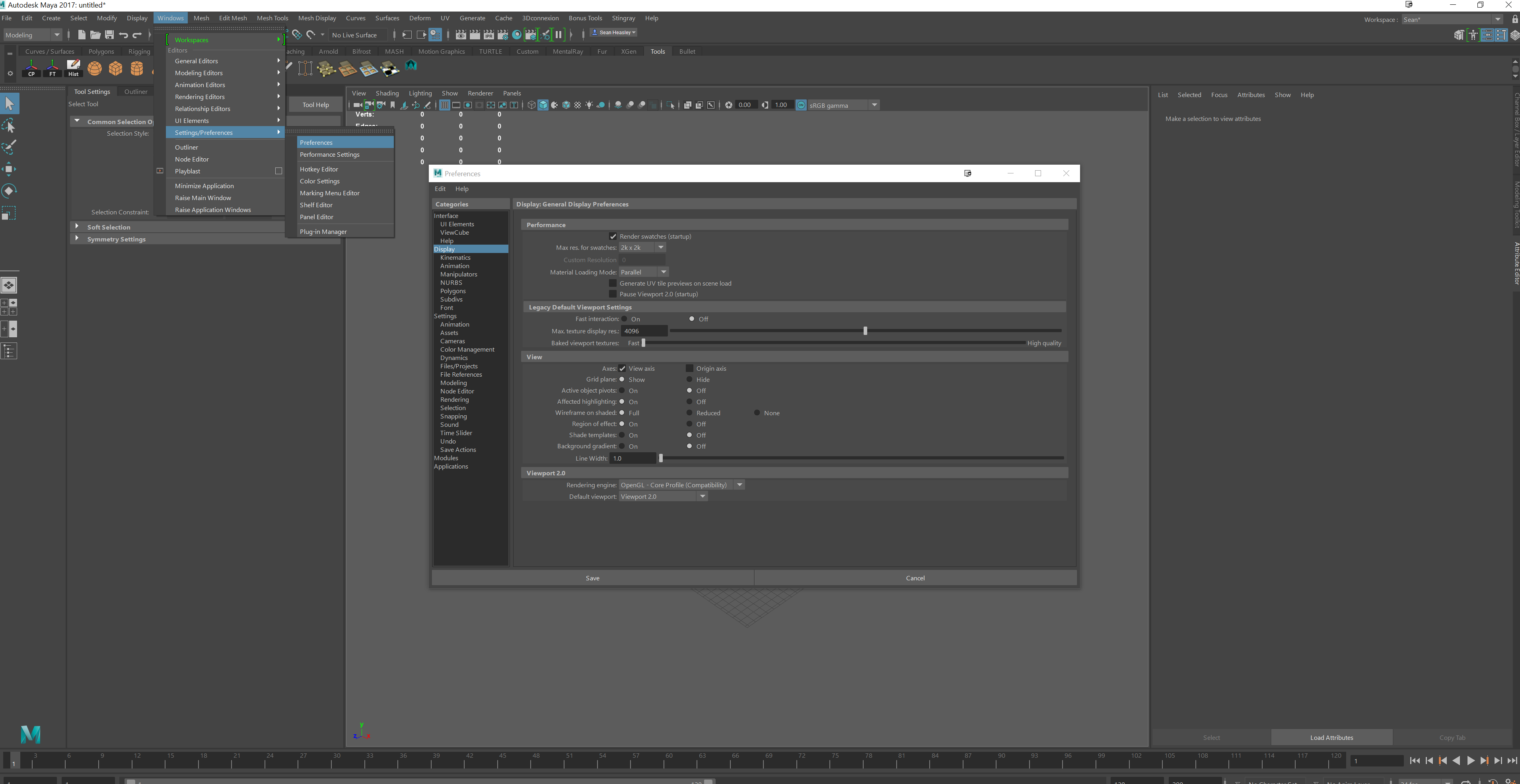Click Cancel in the Preferences window
This screenshot has width=1520, height=784.
(915, 578)
